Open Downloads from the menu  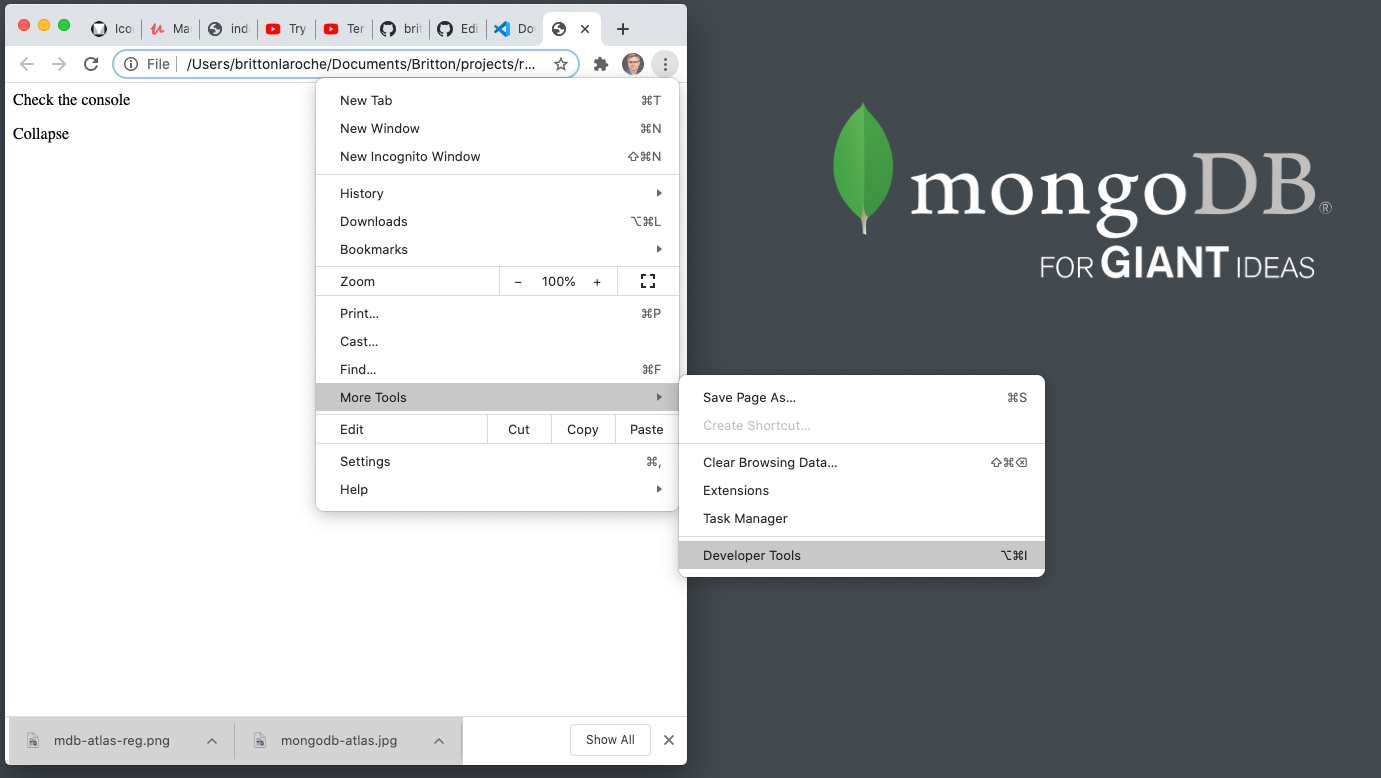click(497, 221)
